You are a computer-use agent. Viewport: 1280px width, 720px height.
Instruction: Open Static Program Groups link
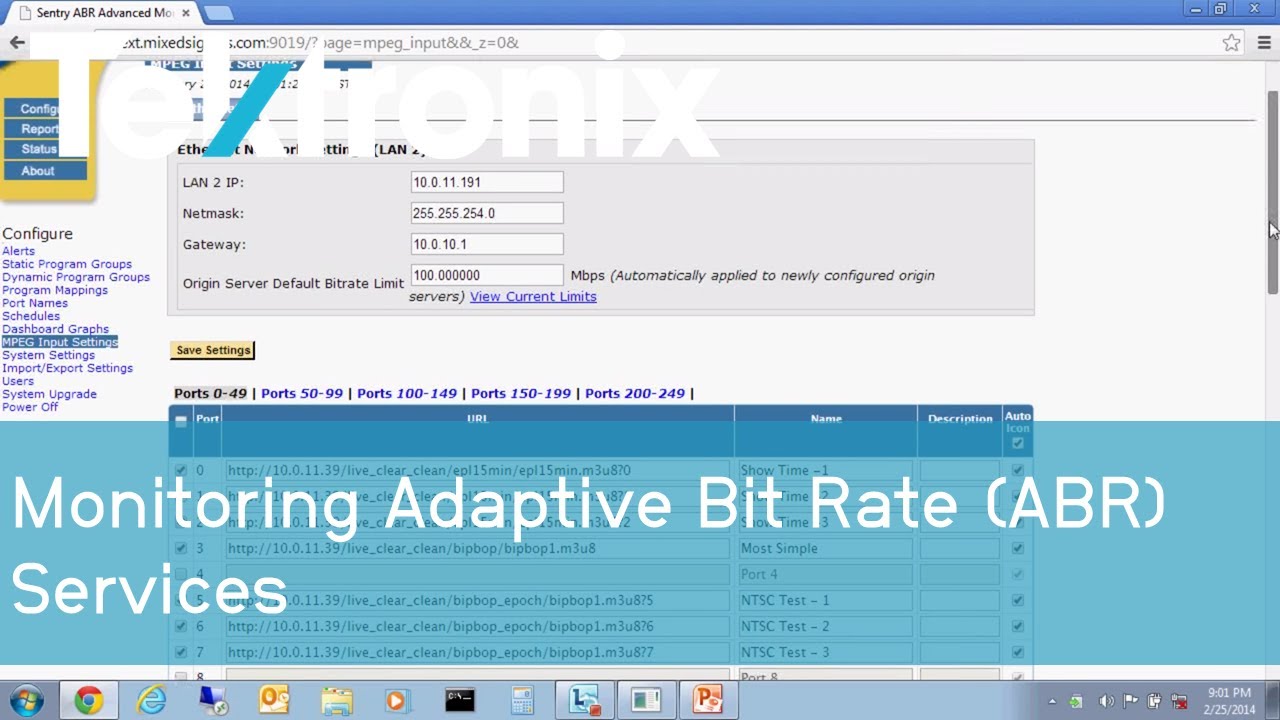[x=67, y=264]
